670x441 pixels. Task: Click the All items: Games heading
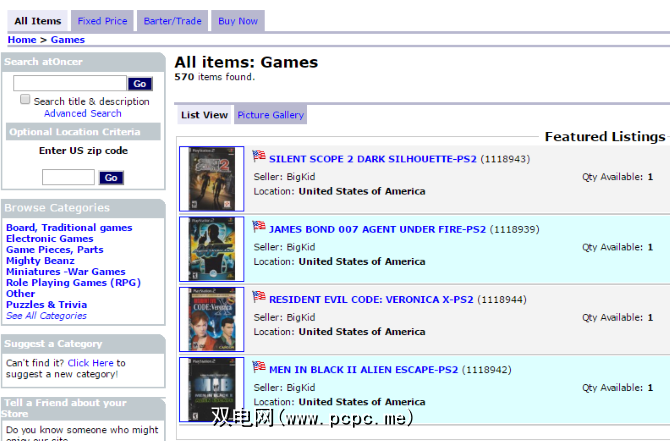(x=246, y=62)
